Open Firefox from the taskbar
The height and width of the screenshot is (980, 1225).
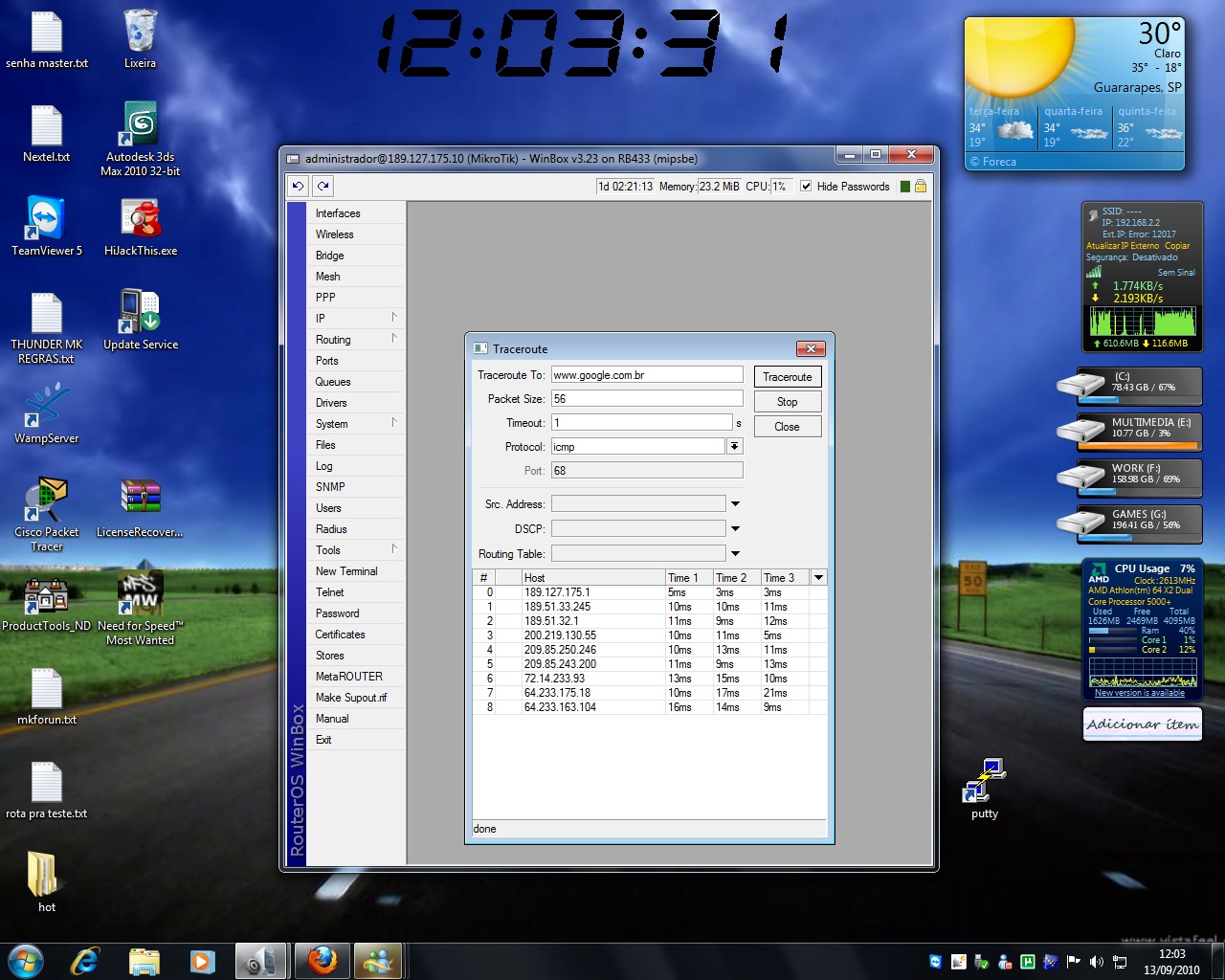tap(322, 961)
